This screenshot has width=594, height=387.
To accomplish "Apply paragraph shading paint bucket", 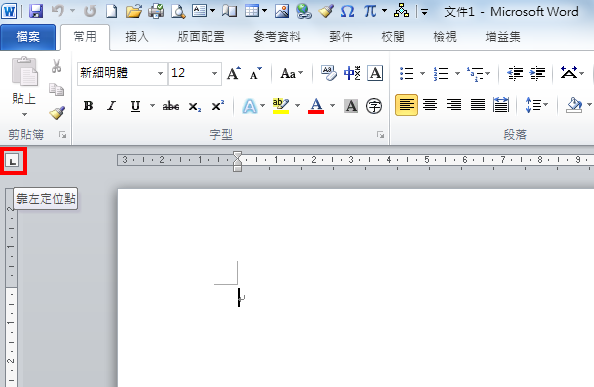I will 574,105.
